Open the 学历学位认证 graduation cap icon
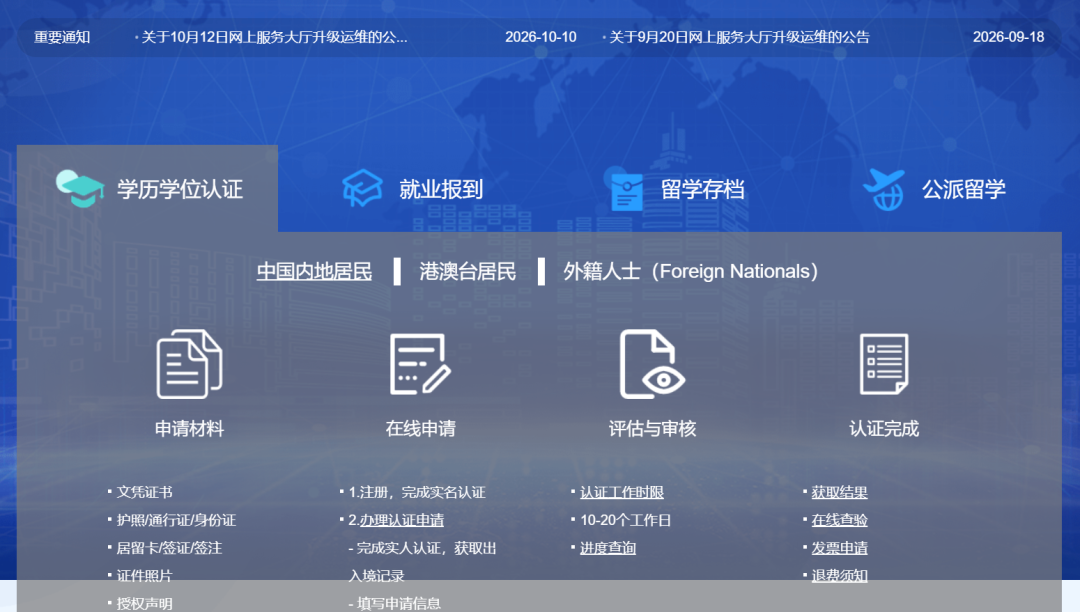Image resolution: width=1080 pixels, height=612 pixels. 80,189
